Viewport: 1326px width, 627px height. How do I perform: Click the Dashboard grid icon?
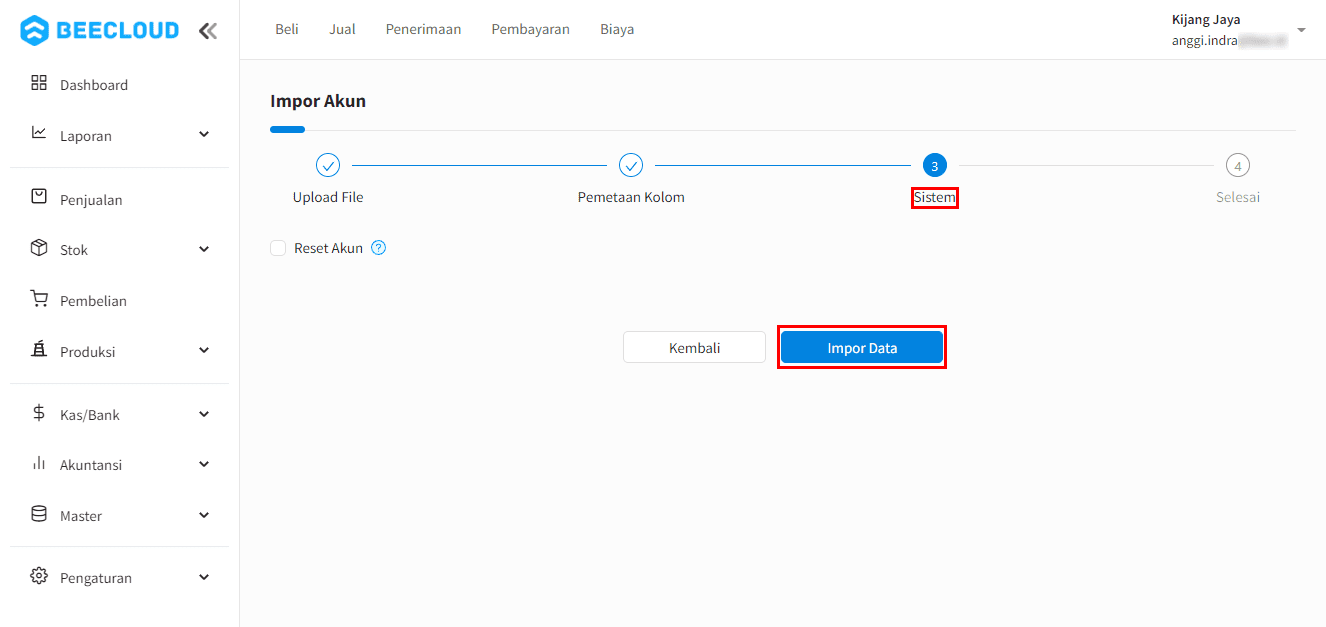coord(39,83)
